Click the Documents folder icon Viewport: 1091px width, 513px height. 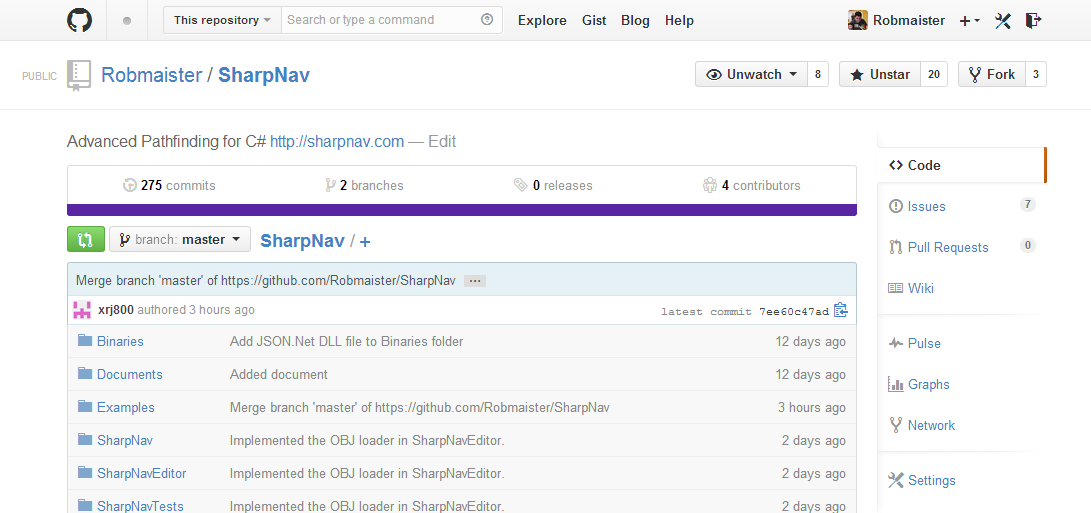click(x=85, y=373)
